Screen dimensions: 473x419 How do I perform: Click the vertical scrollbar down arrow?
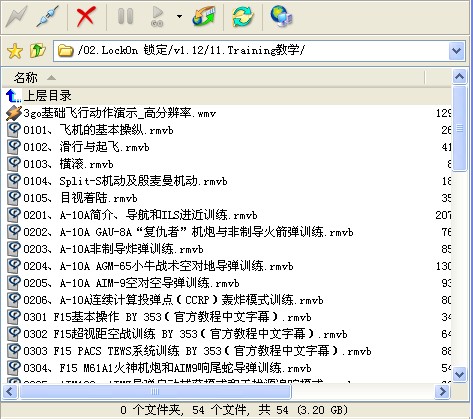coord(459,374)
